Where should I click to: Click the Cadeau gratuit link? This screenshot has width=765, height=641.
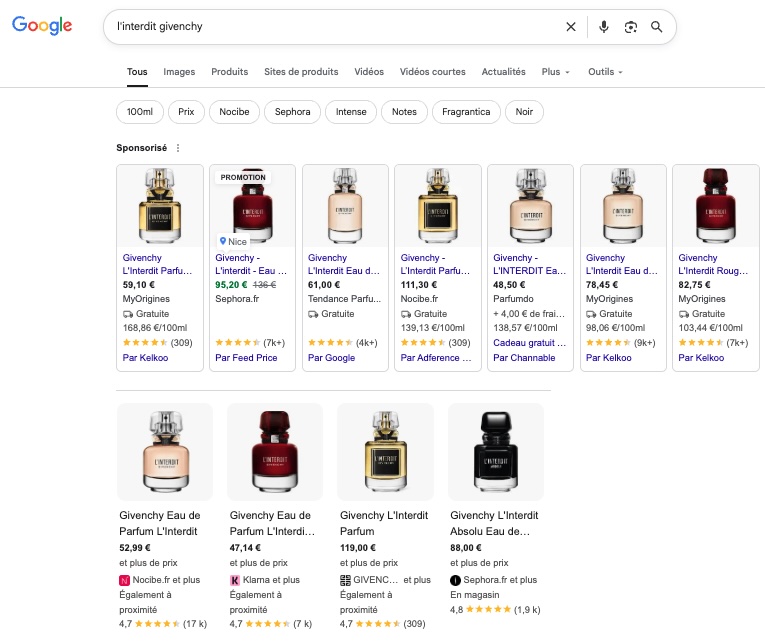529,343
